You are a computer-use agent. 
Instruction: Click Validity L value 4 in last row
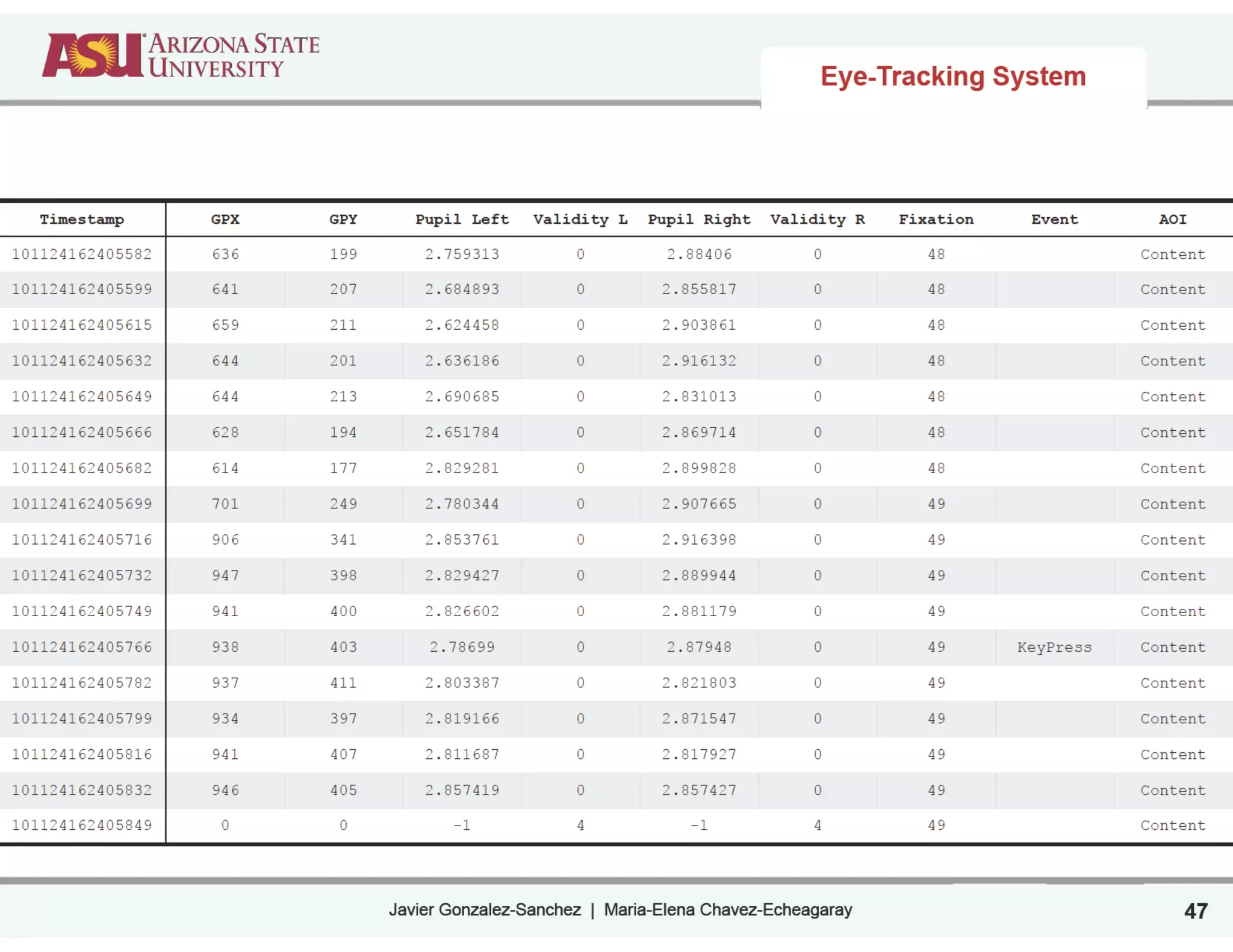coord(580,825)
